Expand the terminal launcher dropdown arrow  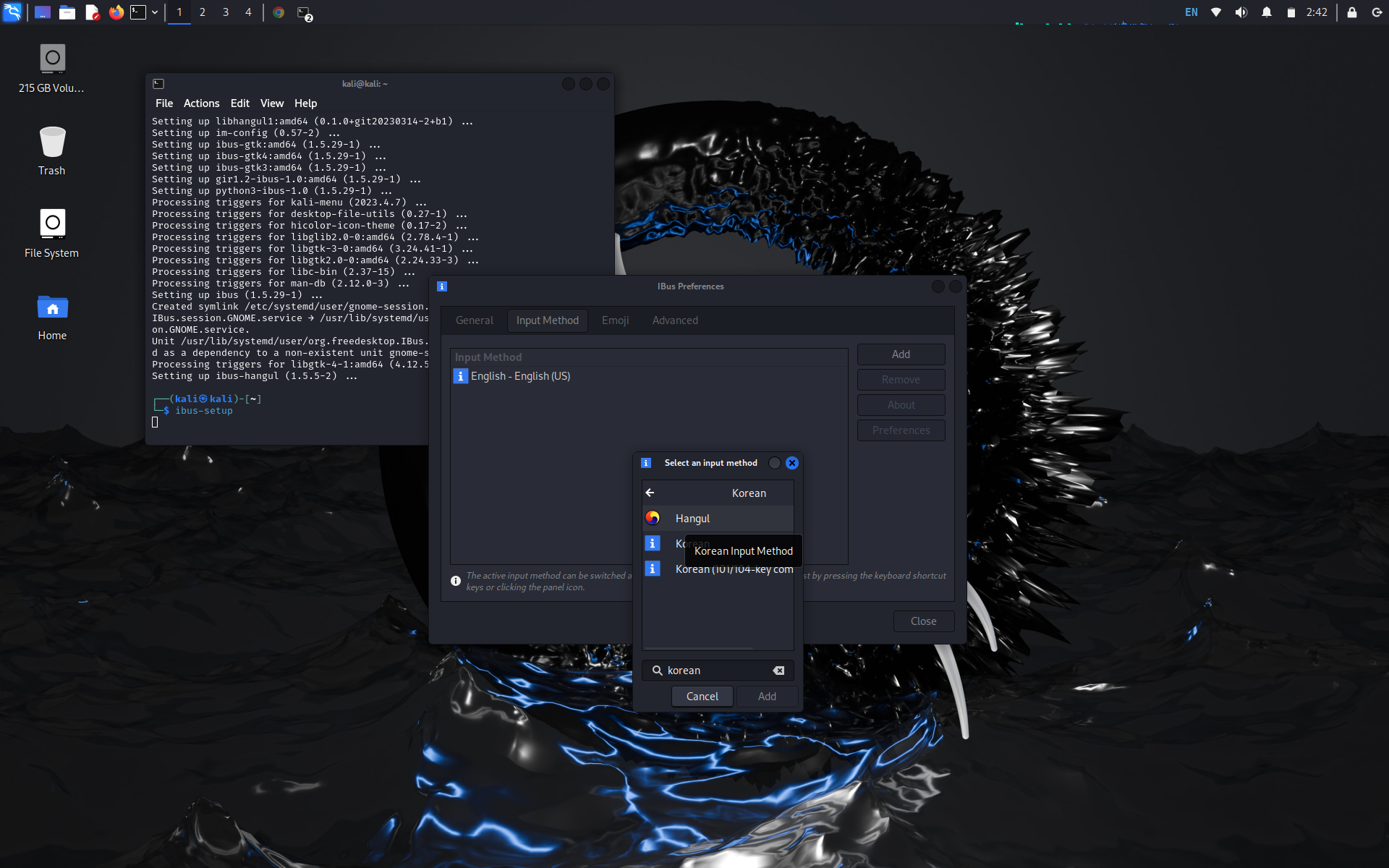155,12
